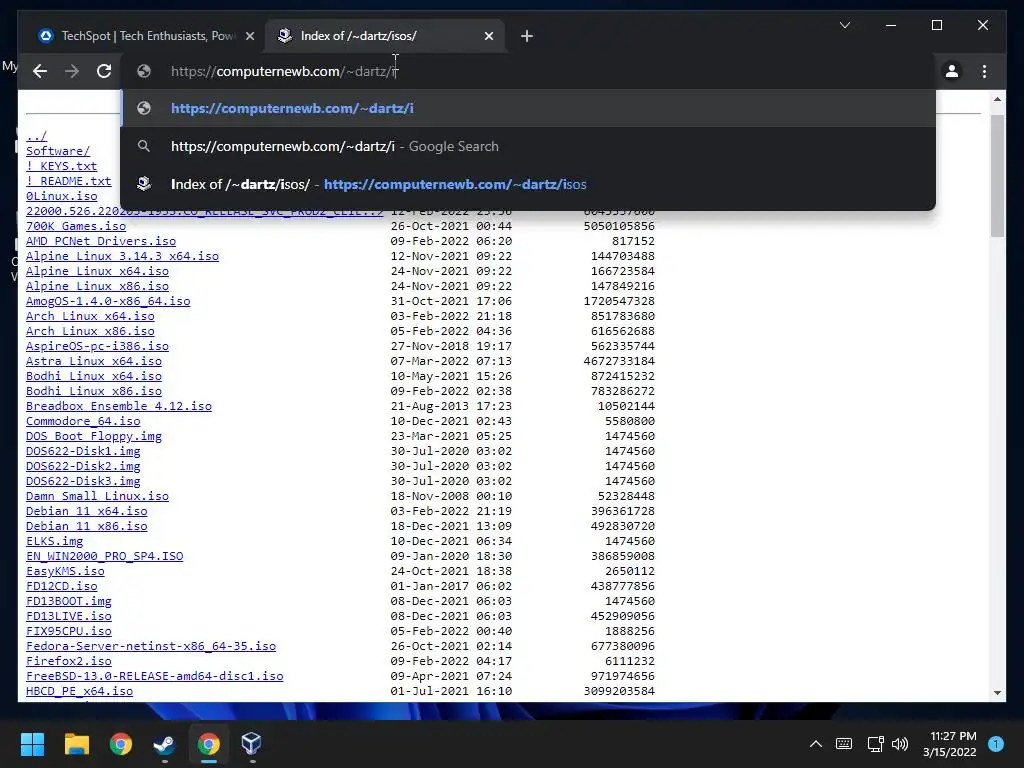Click the Astra_Linux_x64.iso link
The image size is (1024, 768).
pyautogui.click(x=93, y=361)
